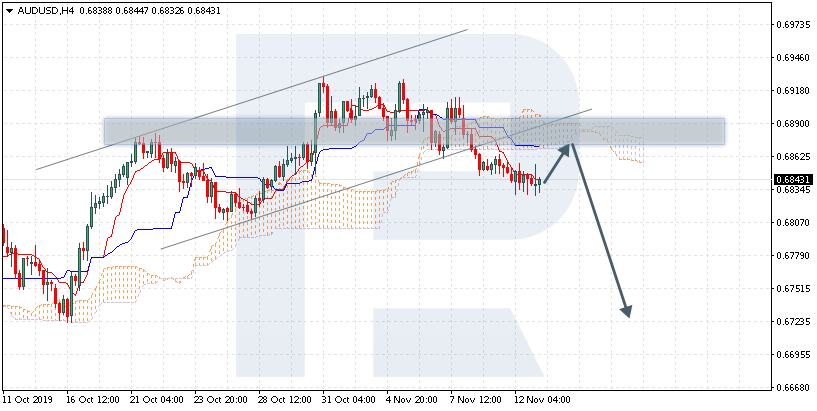Click the 31 Oct 04:00 time label
817x411 pixels.
[347, 400]
